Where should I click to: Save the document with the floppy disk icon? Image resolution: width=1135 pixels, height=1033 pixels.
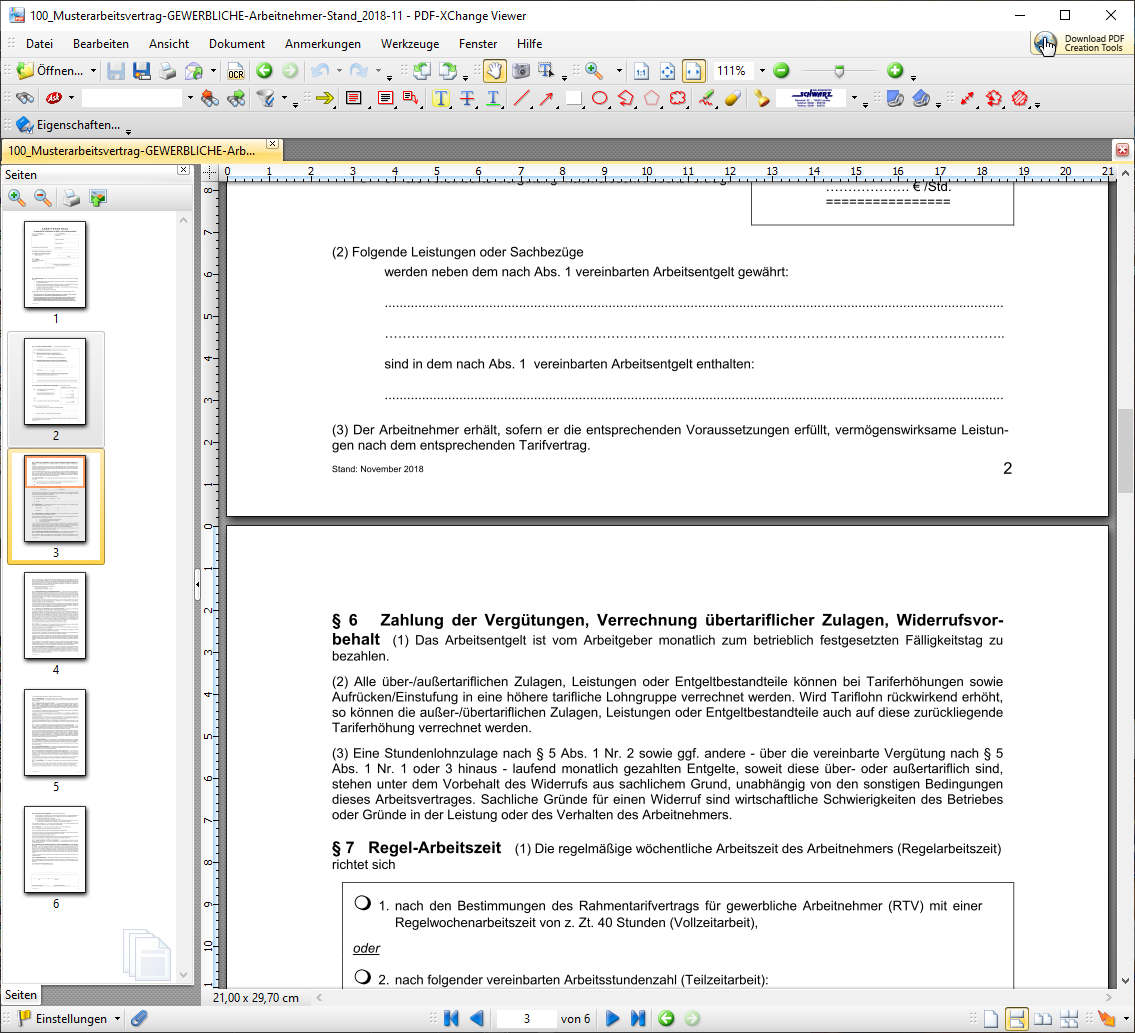[116, 71]
